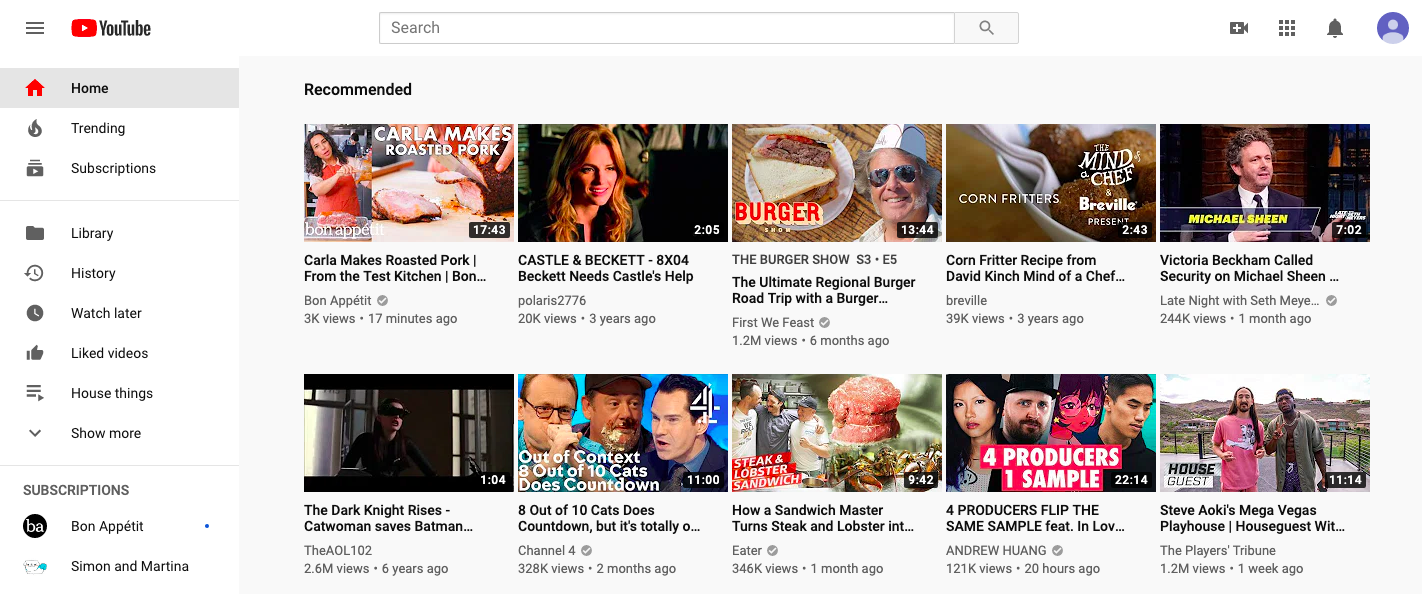This screenshot has height=594, width=1422.
Task: Click the title 'Carla Makes Roasted Pork'
Action: click(396, 268)
